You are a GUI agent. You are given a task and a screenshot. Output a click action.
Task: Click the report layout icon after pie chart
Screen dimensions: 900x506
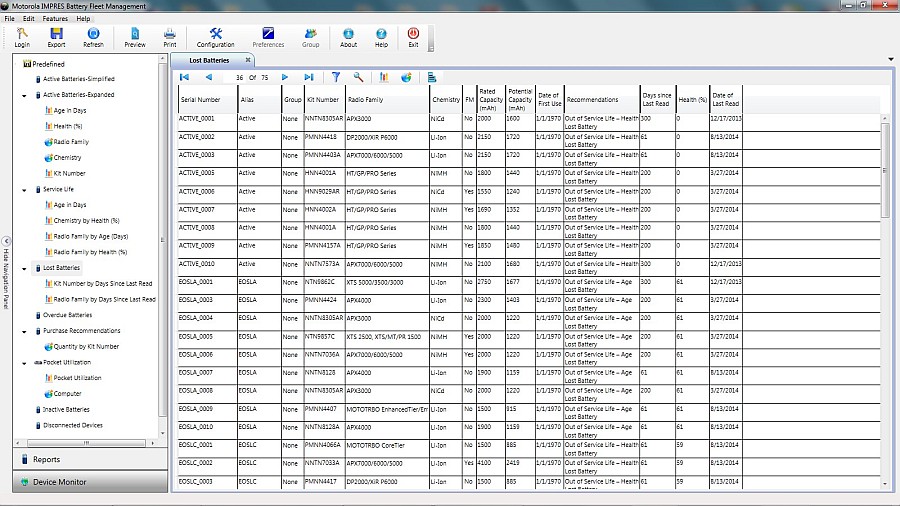tap(432, 77)
